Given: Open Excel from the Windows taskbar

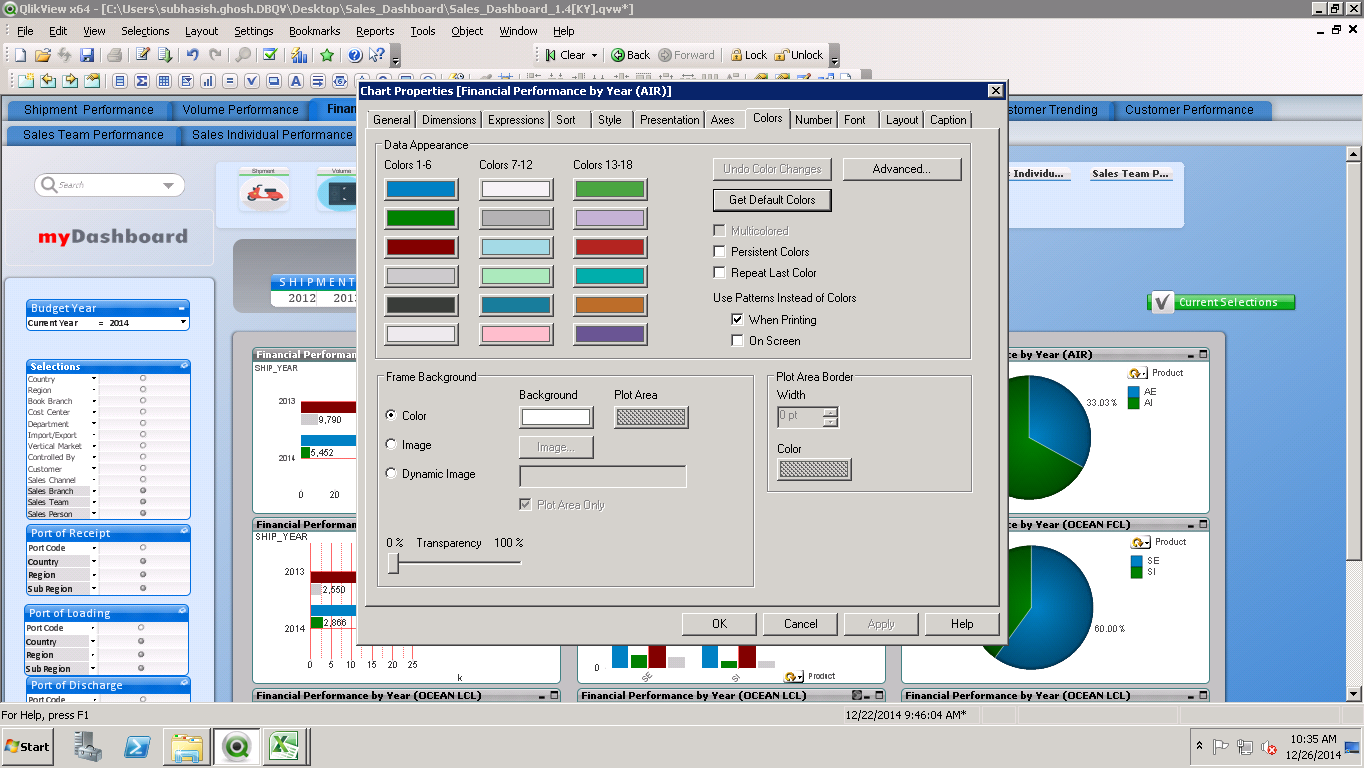Looking at the screenshot, I should click(285, 746).
